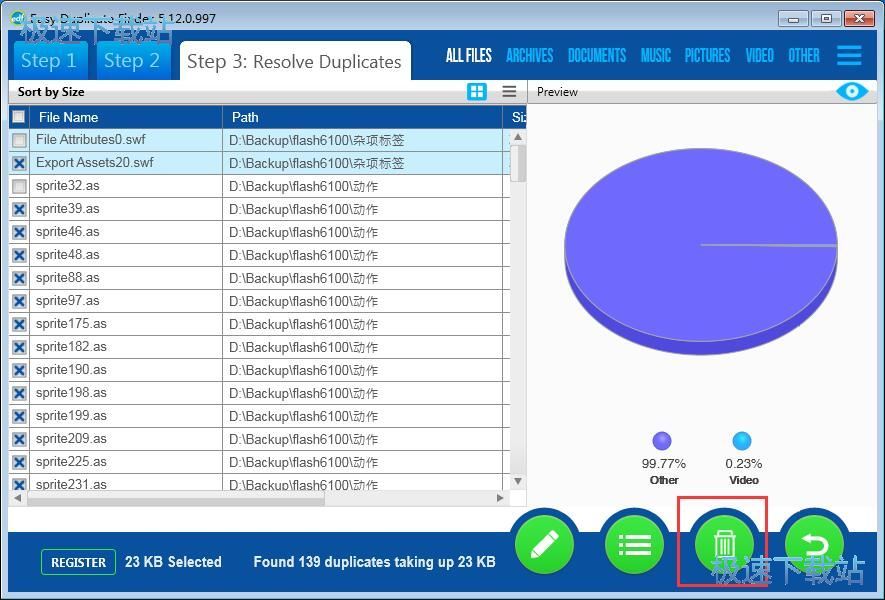Go back to the Step 1 tab
Screen dimensions: 885x600
tap(49, 60)
